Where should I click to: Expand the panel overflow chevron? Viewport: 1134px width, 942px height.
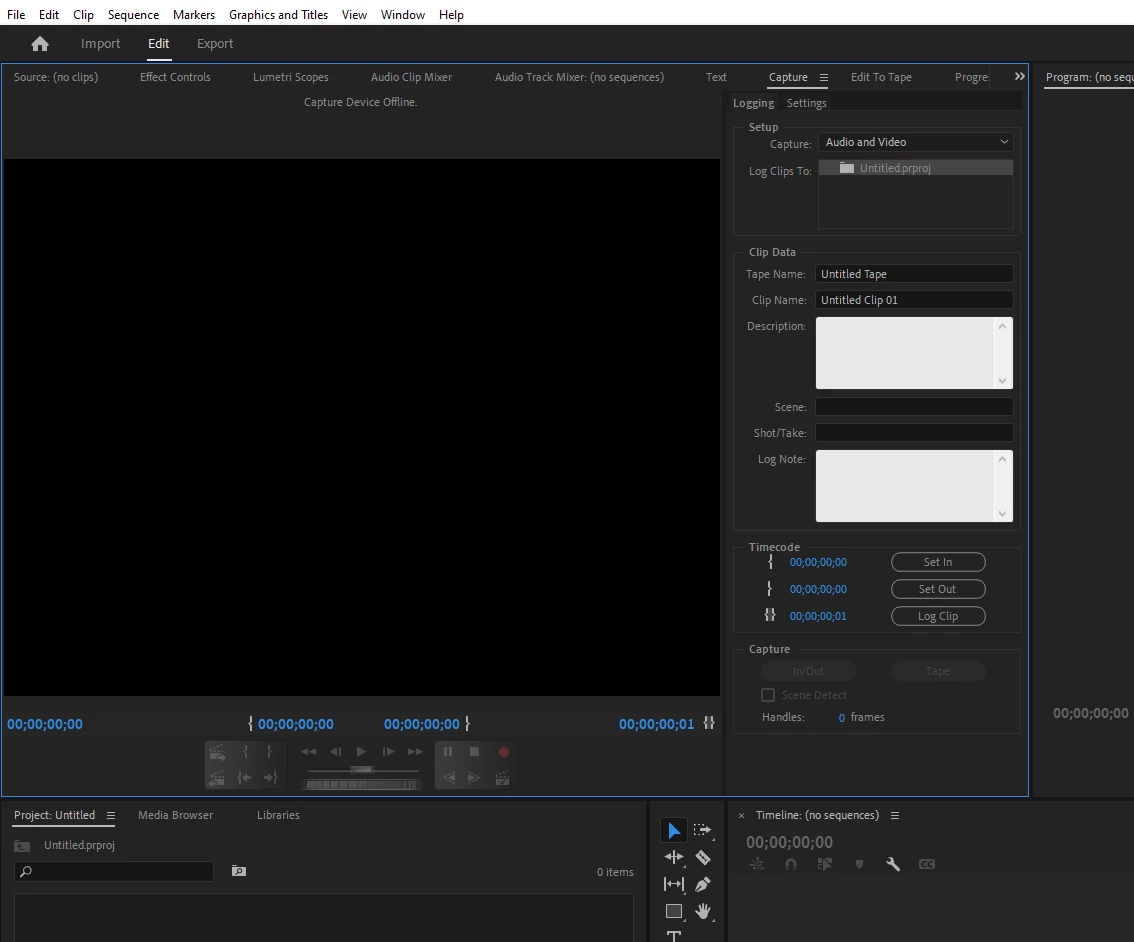[1019, 76]
